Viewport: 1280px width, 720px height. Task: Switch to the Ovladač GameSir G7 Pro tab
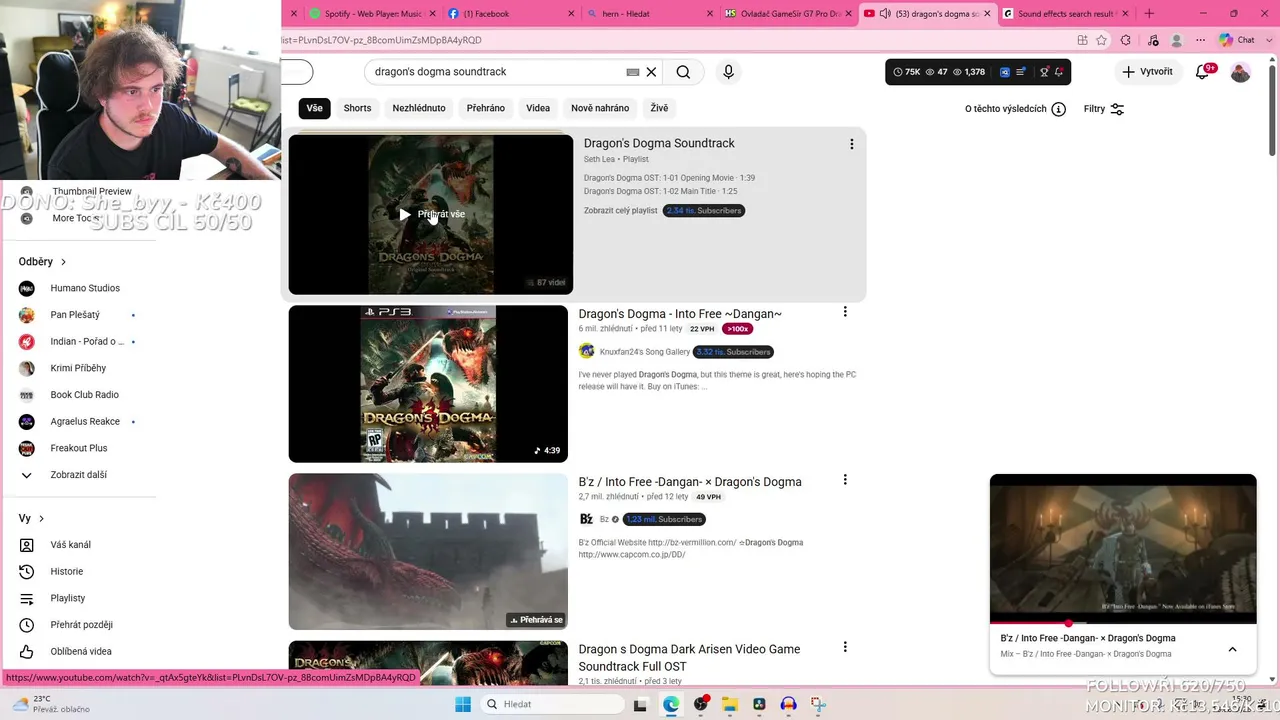pyautogui.click(x=787, y=13)
